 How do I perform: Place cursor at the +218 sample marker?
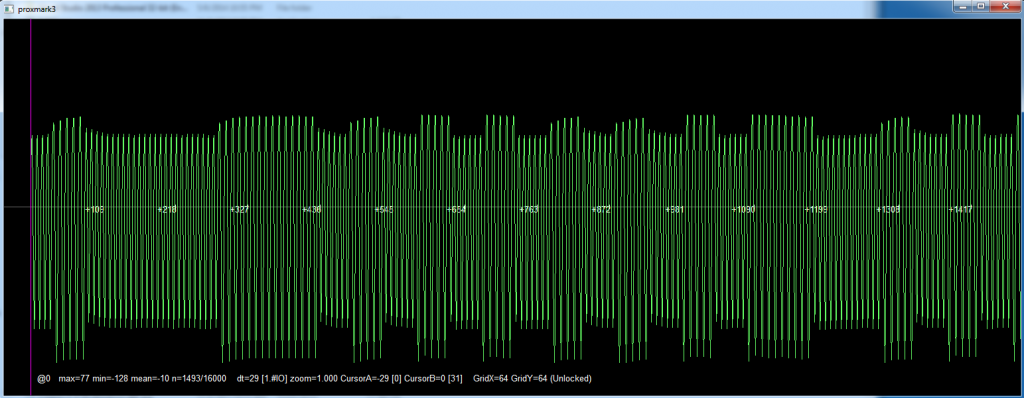click(168, 210)
